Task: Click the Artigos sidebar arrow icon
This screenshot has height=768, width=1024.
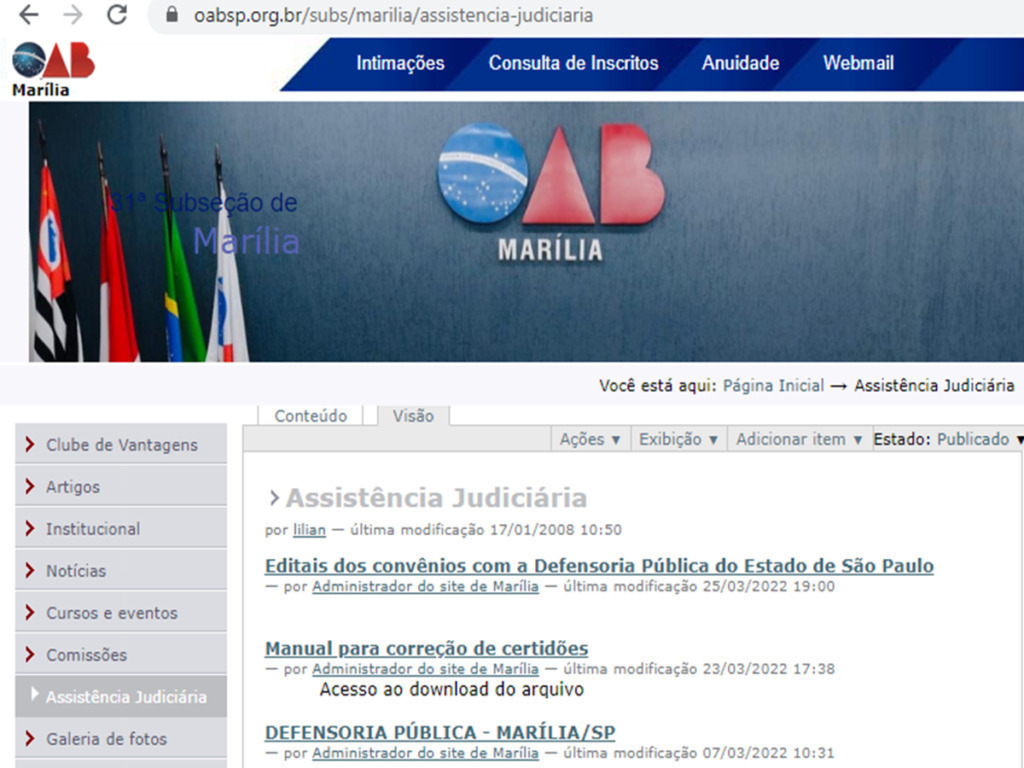Action: [x=33, y=486]
